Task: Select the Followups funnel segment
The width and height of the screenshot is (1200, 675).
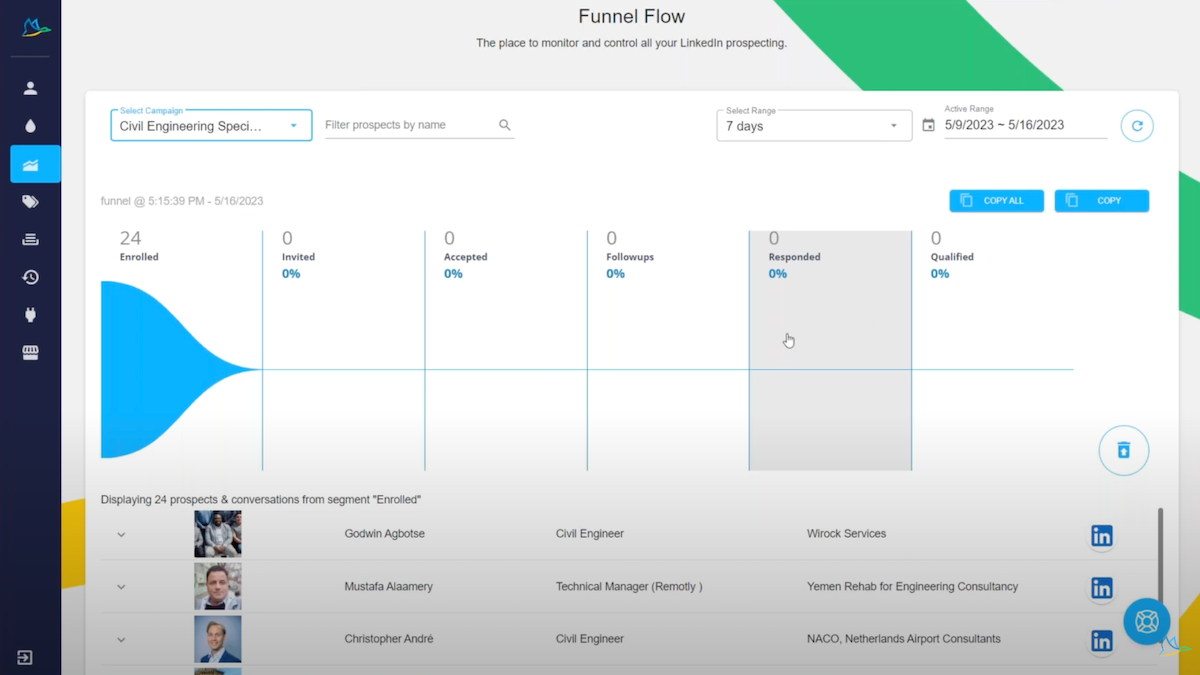Action: point(668,350)
